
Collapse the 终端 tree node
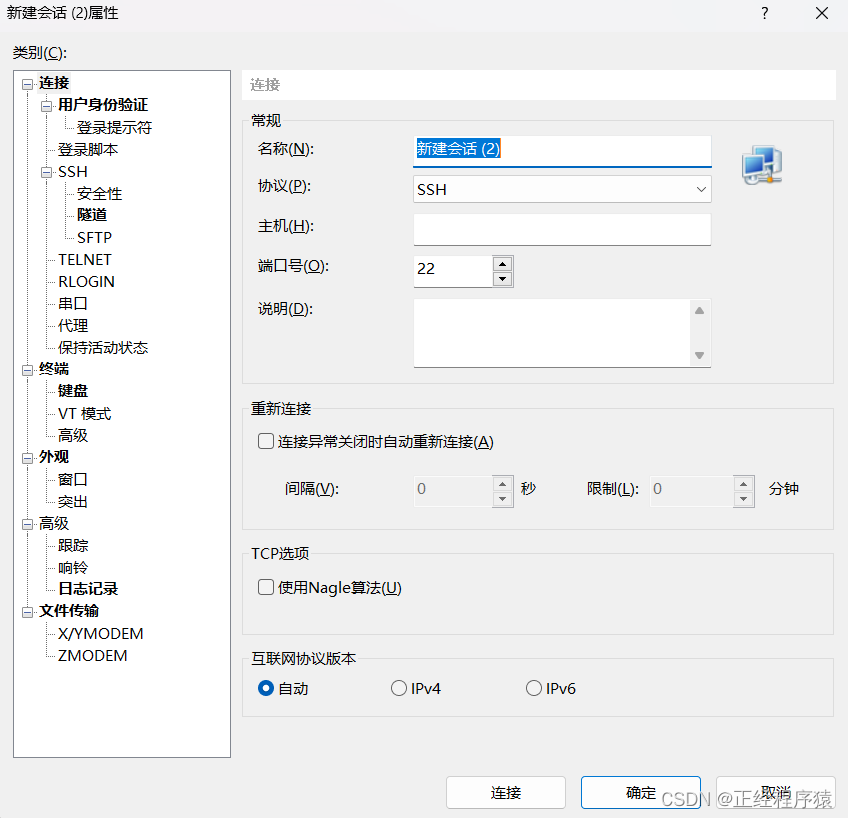pyautogui.click(x=27, y=370)
